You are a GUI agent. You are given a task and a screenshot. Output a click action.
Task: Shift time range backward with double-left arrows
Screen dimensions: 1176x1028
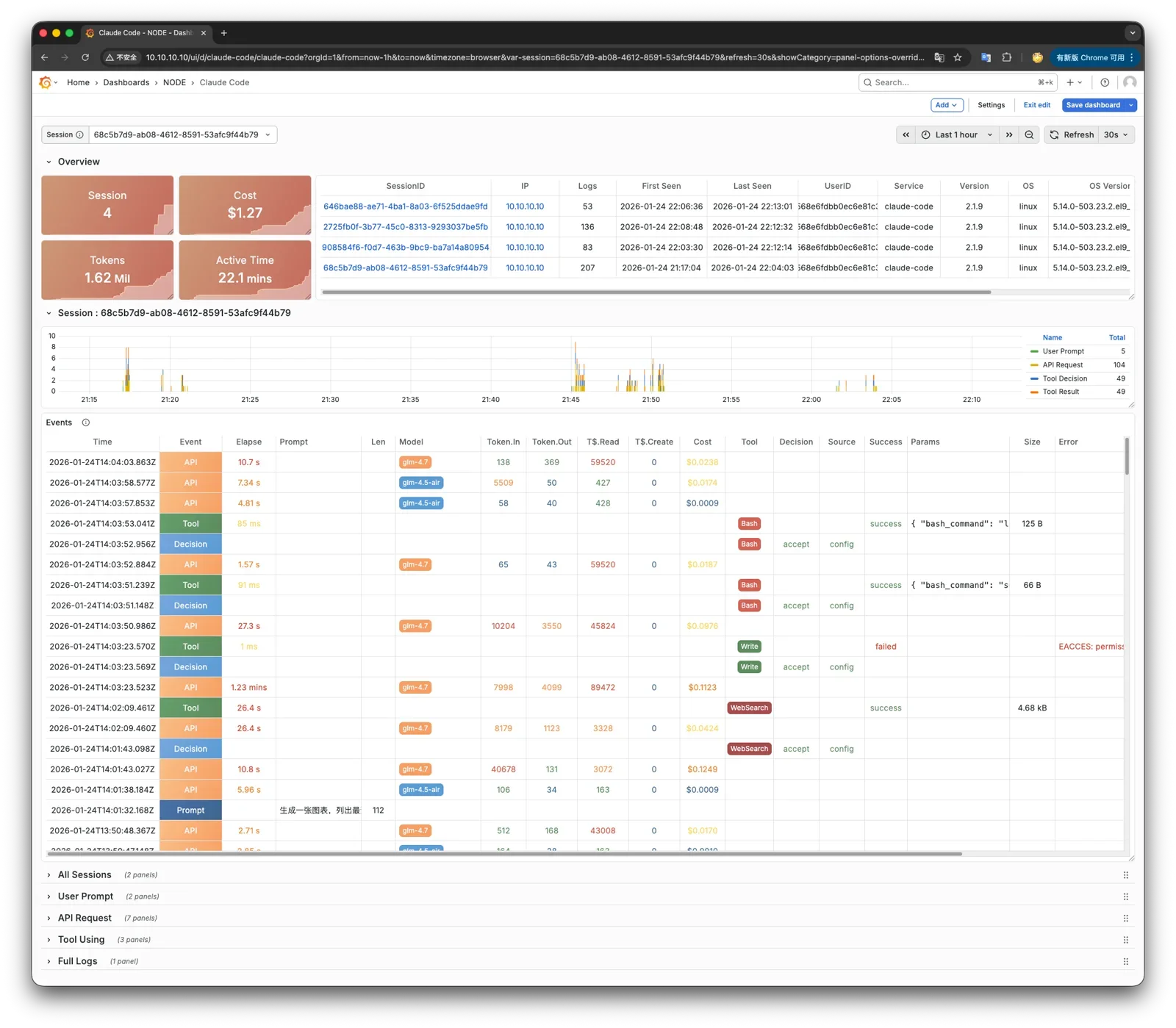[906, 135]
